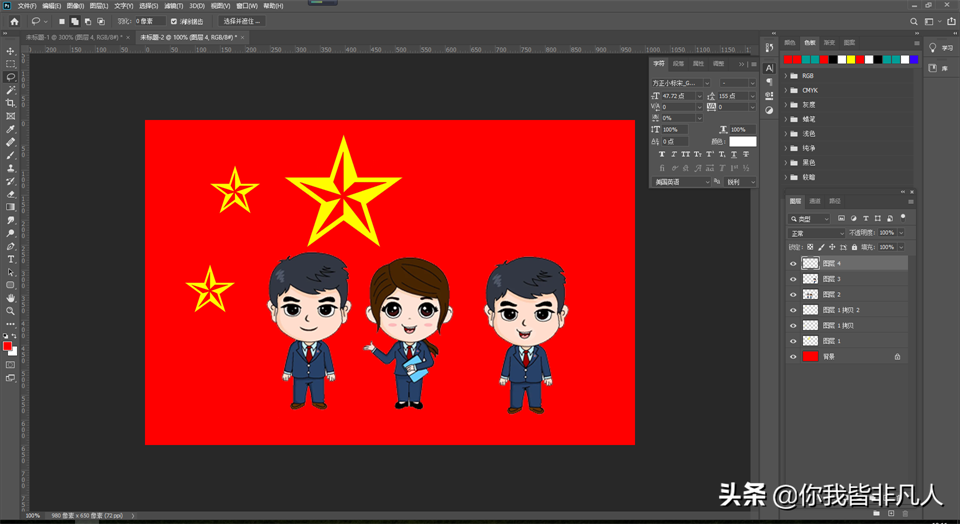Toggle the 消除锯齿 anti-alias checkbox
The width and height of the screenshot is (960, 524).
click(174, 21)
